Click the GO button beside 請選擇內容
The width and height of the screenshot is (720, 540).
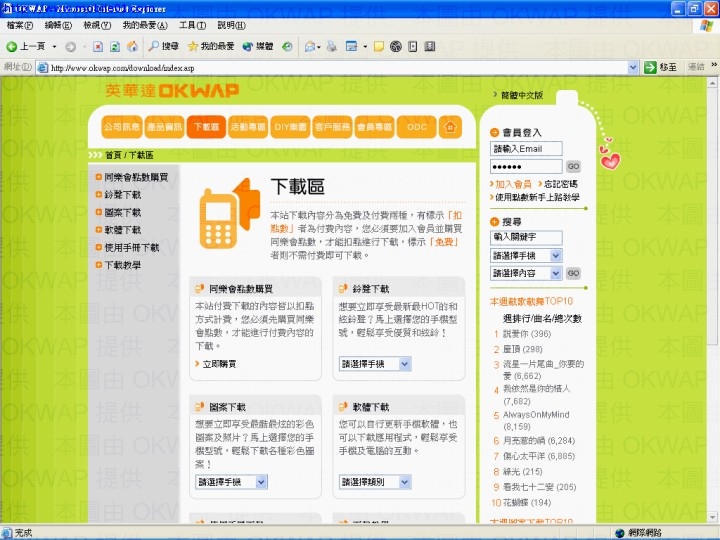(573, 273)
